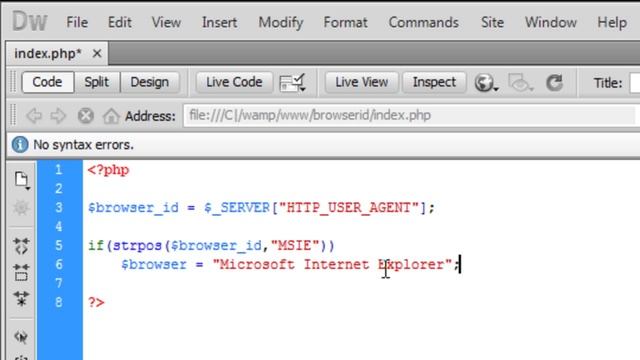Click the browser Back arrow icon
Screen dimensions: 640x360
(x=34, y=116)
